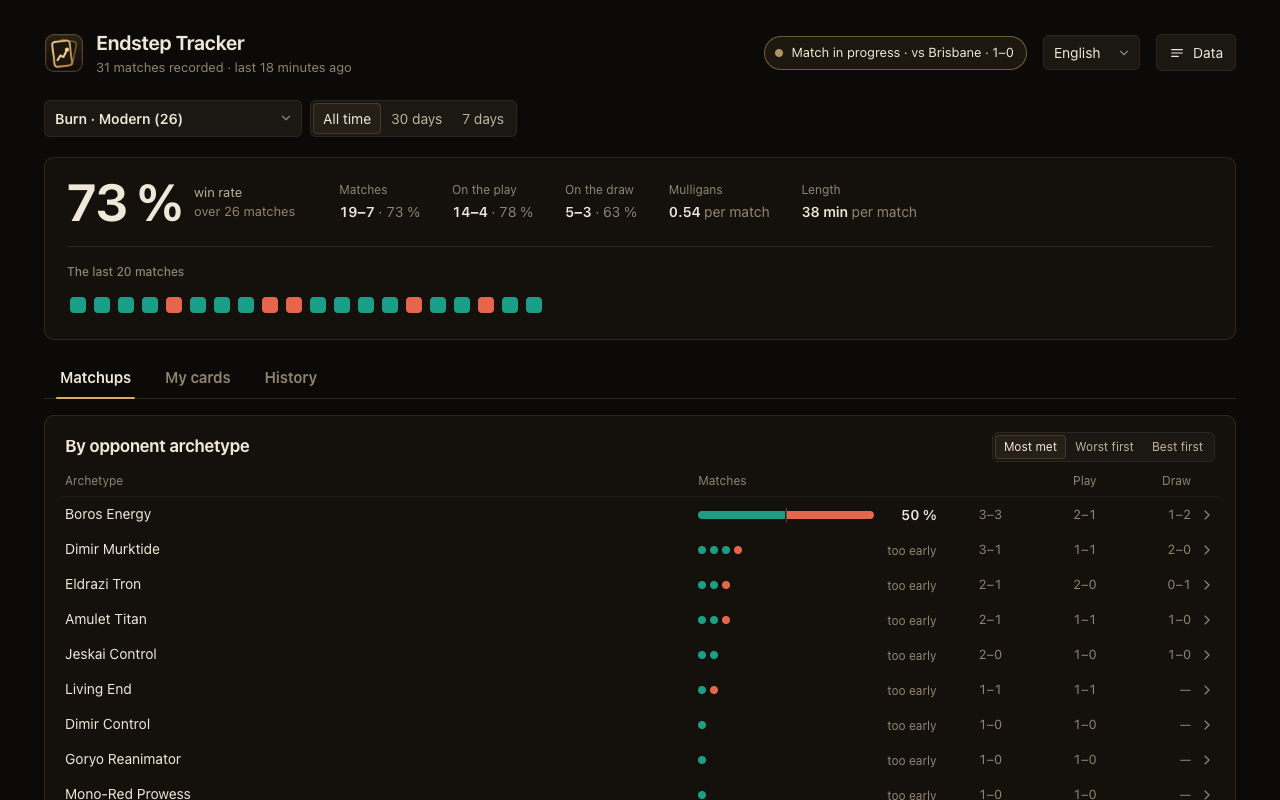Click the last square in last 20 matches

click(x=534, y=305)
